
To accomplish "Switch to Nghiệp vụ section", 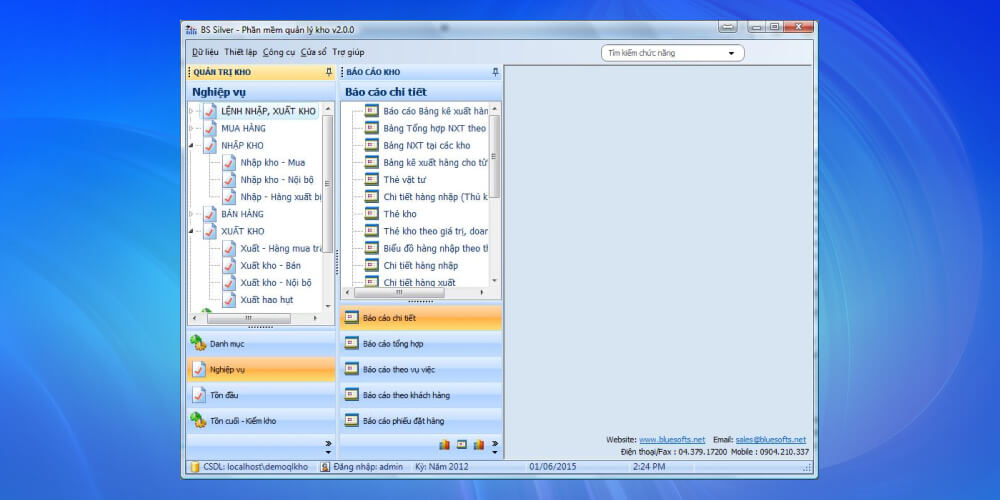I will pyautogui.click(x=261, y=369).
